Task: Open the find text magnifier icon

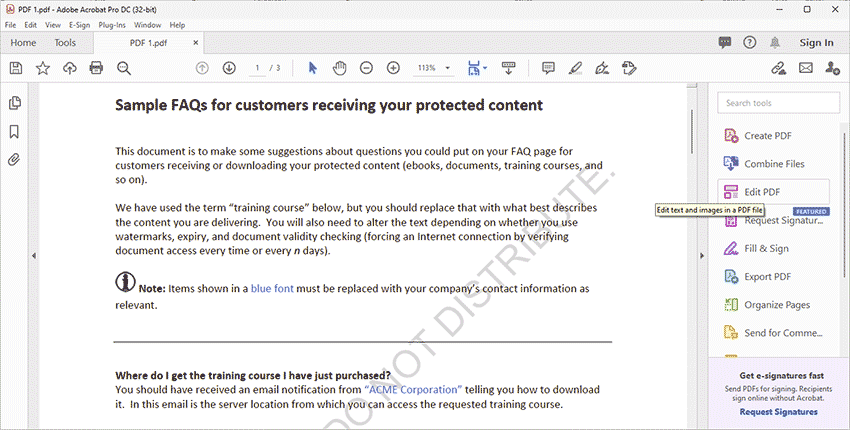Action: pos(124,68)
